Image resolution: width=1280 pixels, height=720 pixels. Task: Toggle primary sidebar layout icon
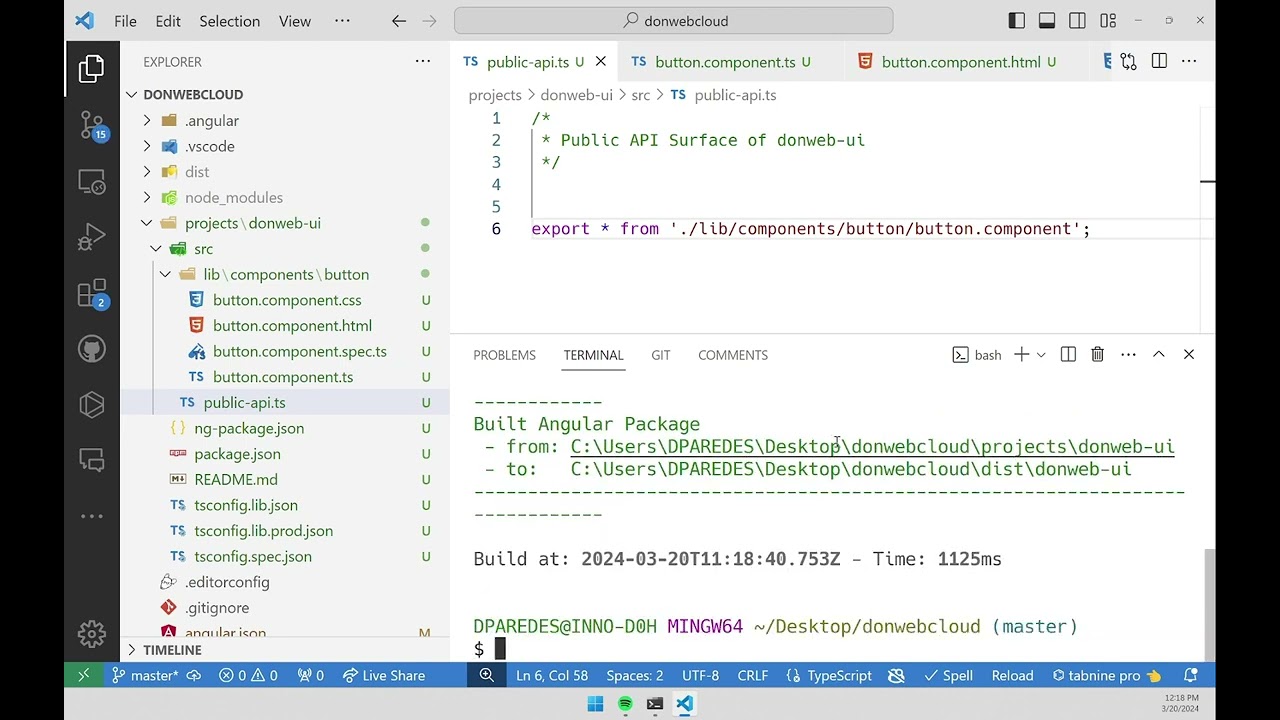(1017, 21)
